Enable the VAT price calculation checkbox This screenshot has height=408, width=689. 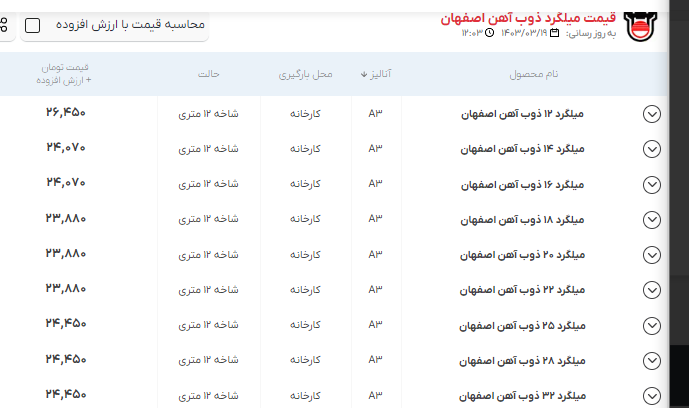pos(33,24)
